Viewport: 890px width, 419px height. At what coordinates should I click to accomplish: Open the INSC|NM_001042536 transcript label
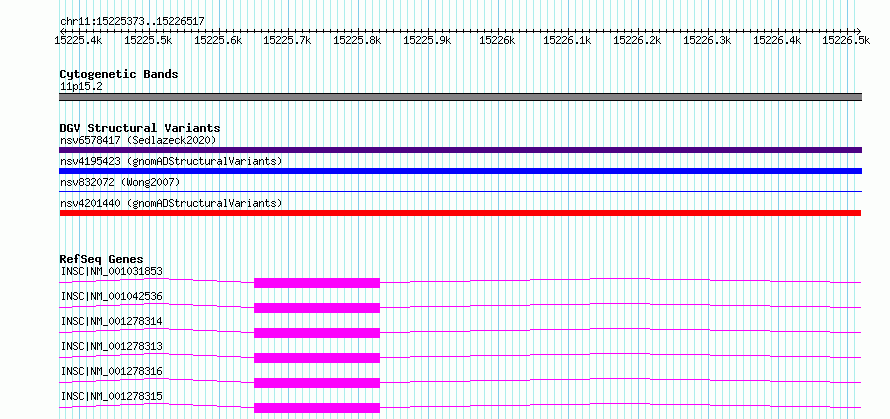pyautogui.click(x=111, y=296)
